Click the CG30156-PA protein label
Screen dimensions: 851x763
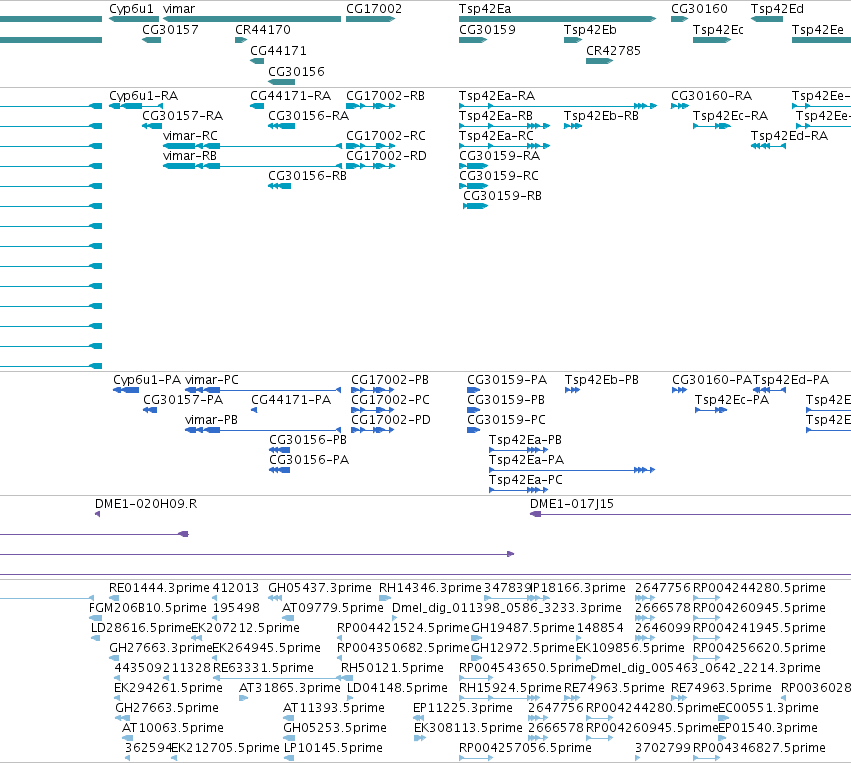coord(309,460)
